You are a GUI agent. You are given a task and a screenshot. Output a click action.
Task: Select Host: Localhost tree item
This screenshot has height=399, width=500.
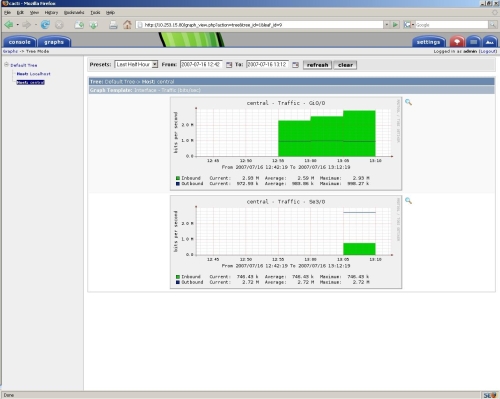[33, 74]
